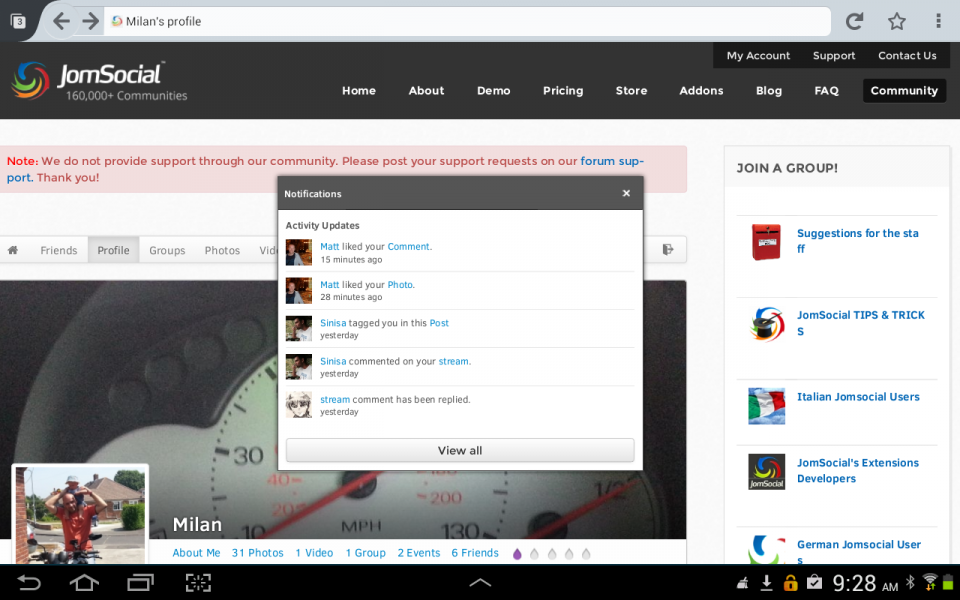This screenshot has height=600, width=960.
Task: Close the Notifications popup
Action: [x=626, y=193]
